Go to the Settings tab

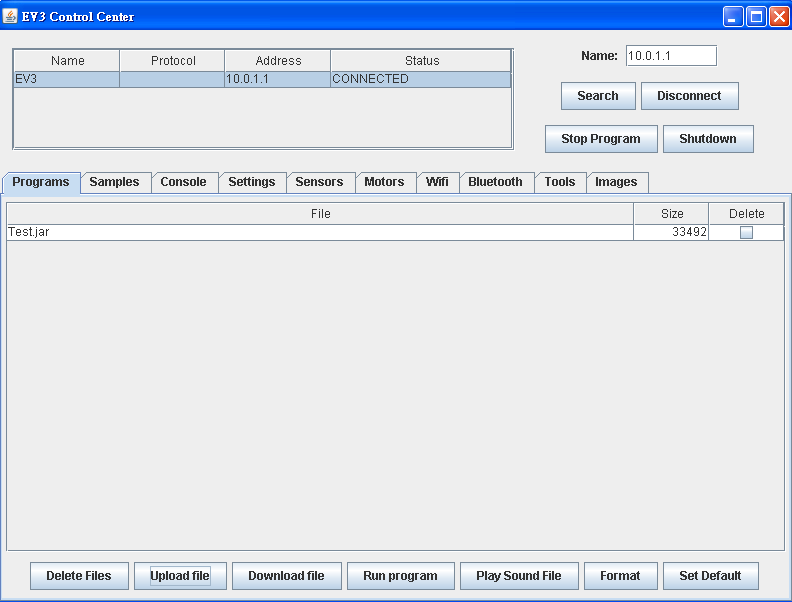click(252, 182)
